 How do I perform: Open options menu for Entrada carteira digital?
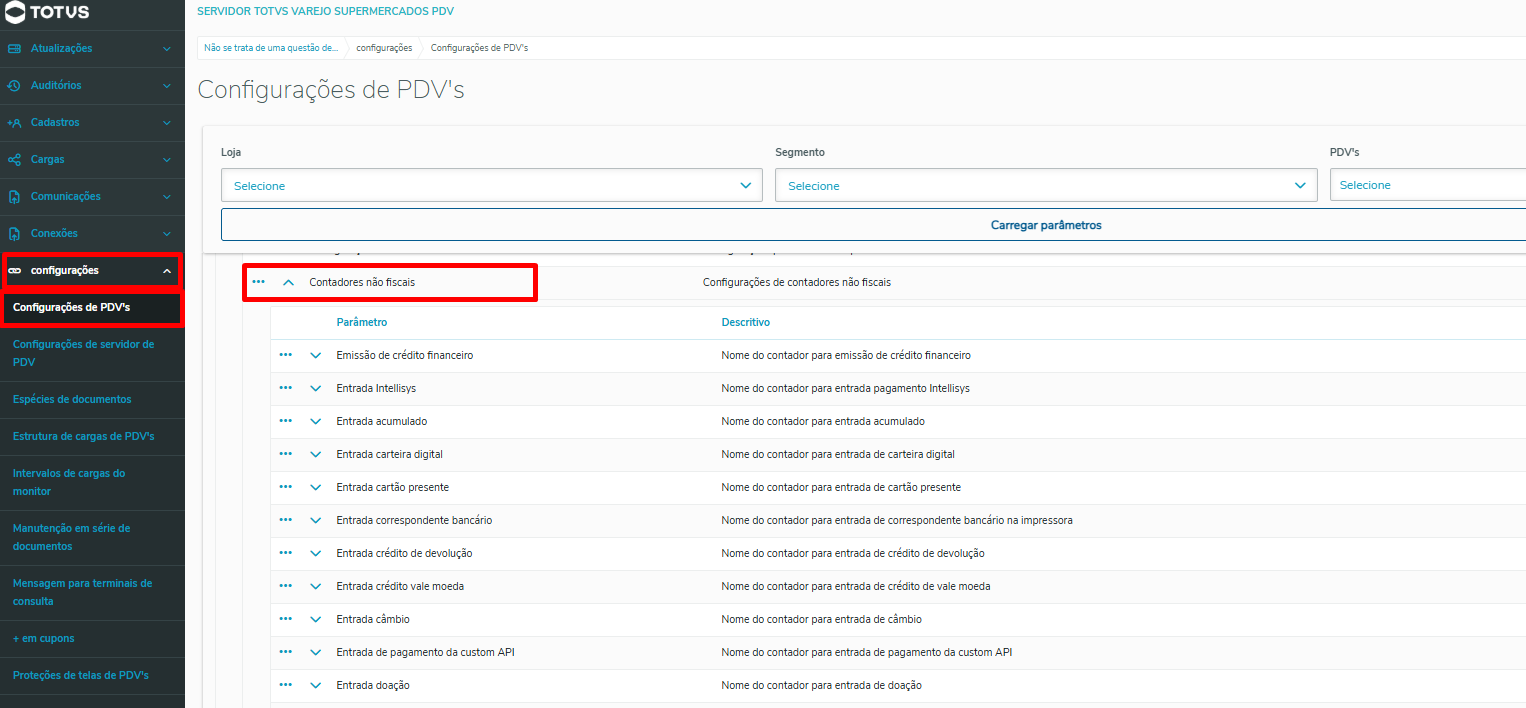click(x=286, y=454)
